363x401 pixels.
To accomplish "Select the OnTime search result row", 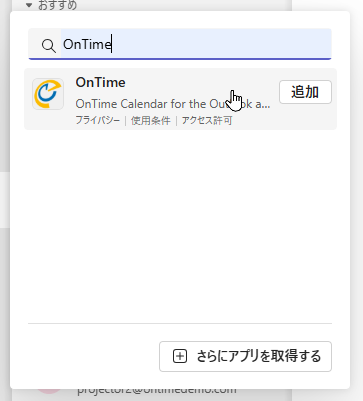I will 180,99.
